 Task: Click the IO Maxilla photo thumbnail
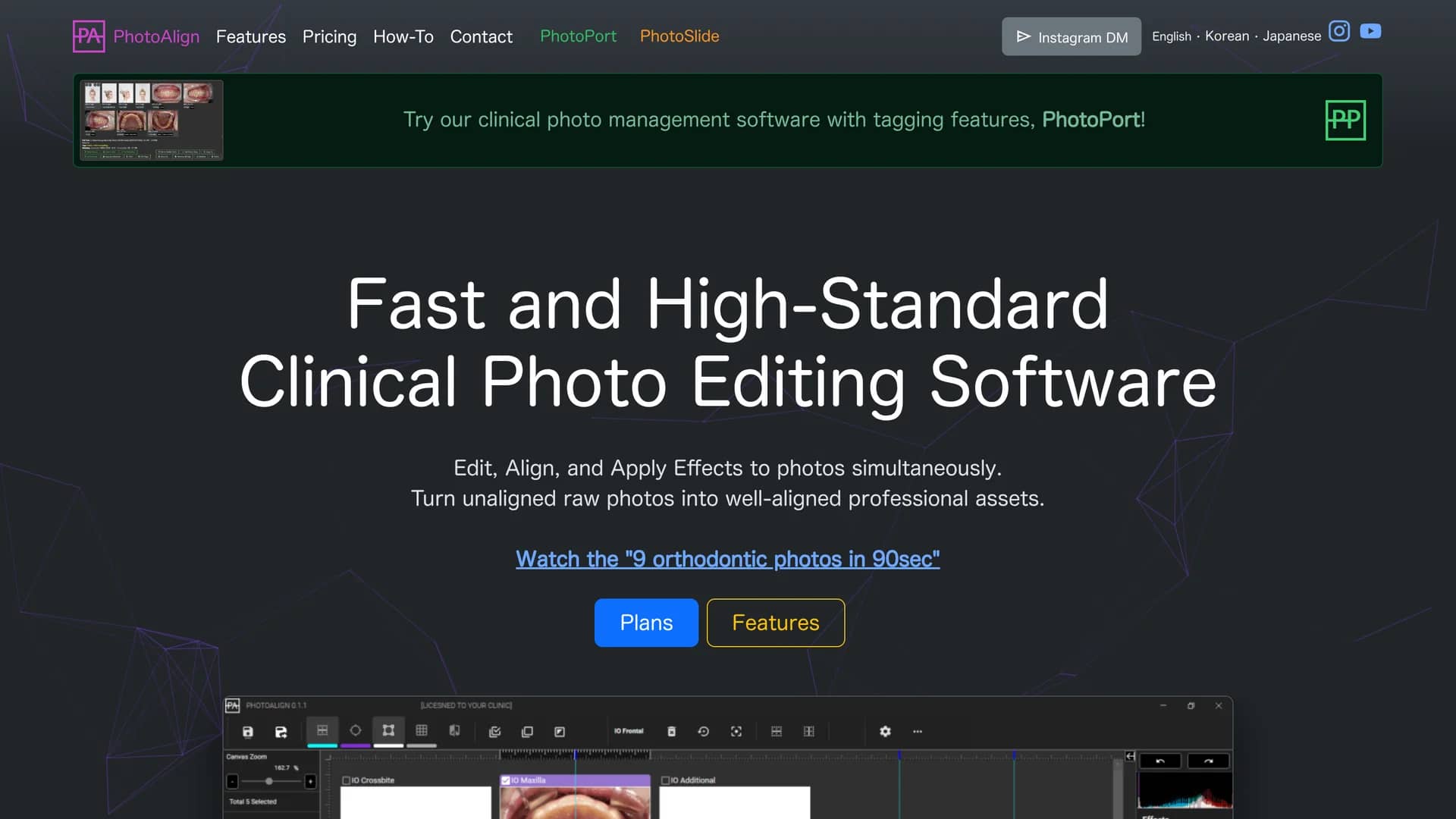pos(575,802)
